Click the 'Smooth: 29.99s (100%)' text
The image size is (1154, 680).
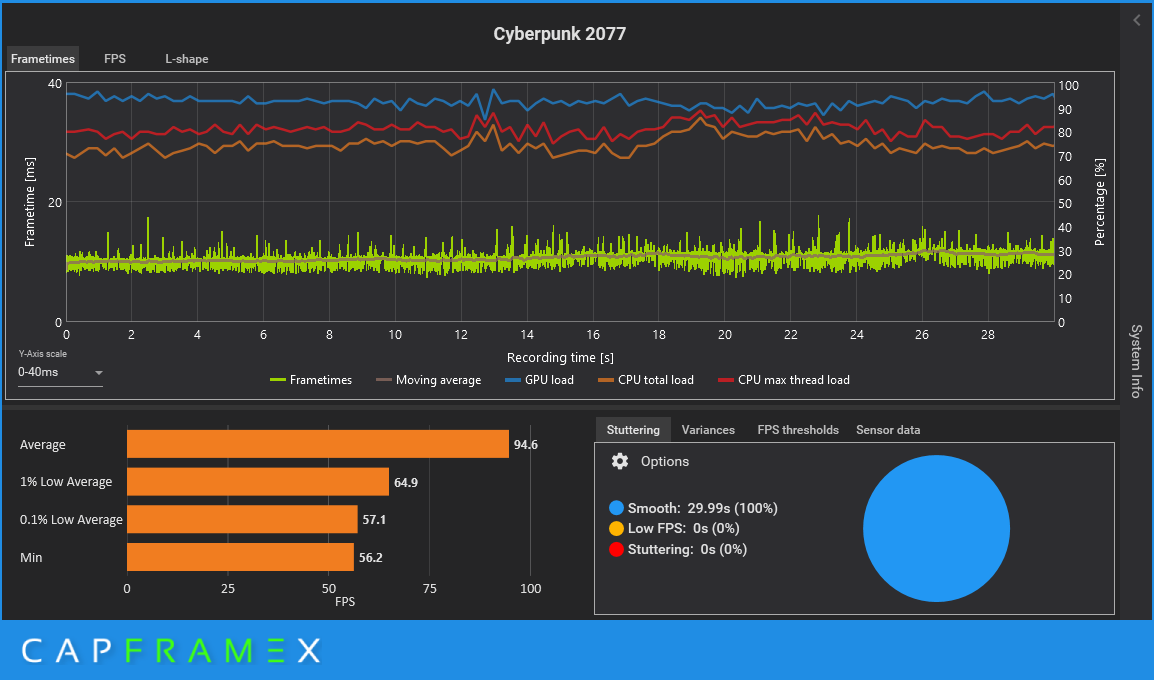tap(703, 508)
